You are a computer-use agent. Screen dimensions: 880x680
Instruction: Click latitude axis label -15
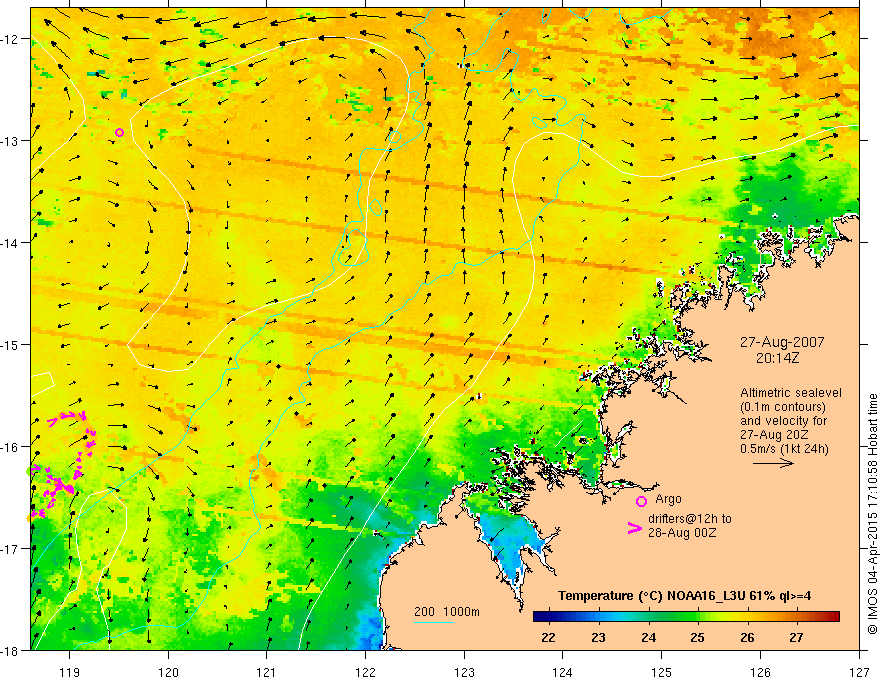(x=11, y=344)
